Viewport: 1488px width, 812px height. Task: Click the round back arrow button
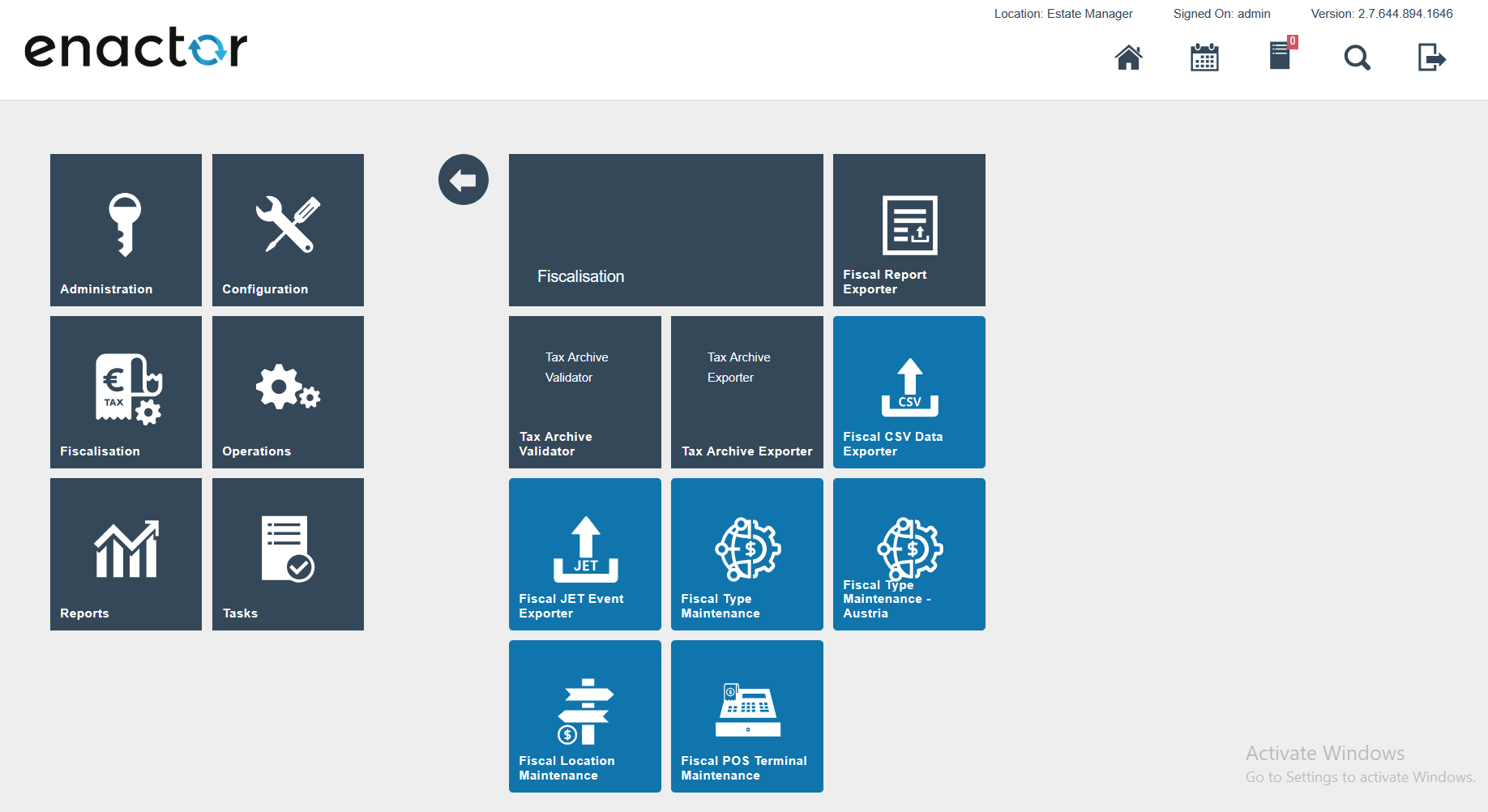[464, 180]
